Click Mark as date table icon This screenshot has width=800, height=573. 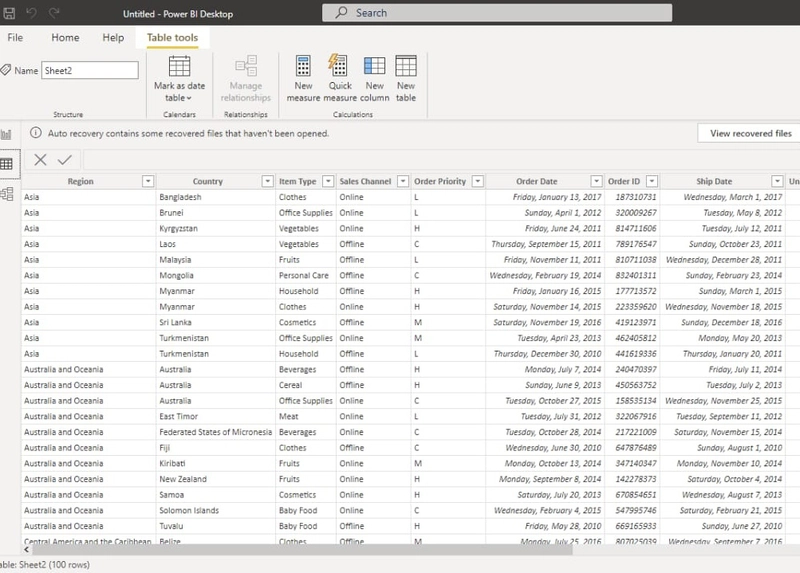(x=180, y=66)
